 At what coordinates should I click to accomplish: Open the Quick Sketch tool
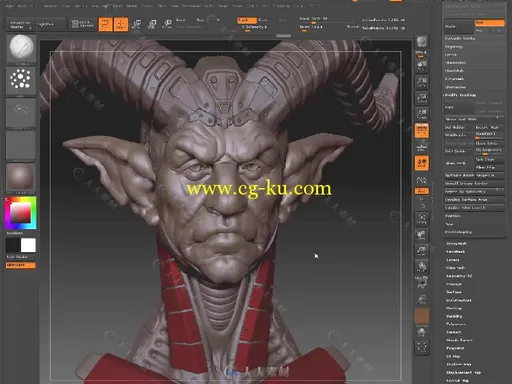82,24
